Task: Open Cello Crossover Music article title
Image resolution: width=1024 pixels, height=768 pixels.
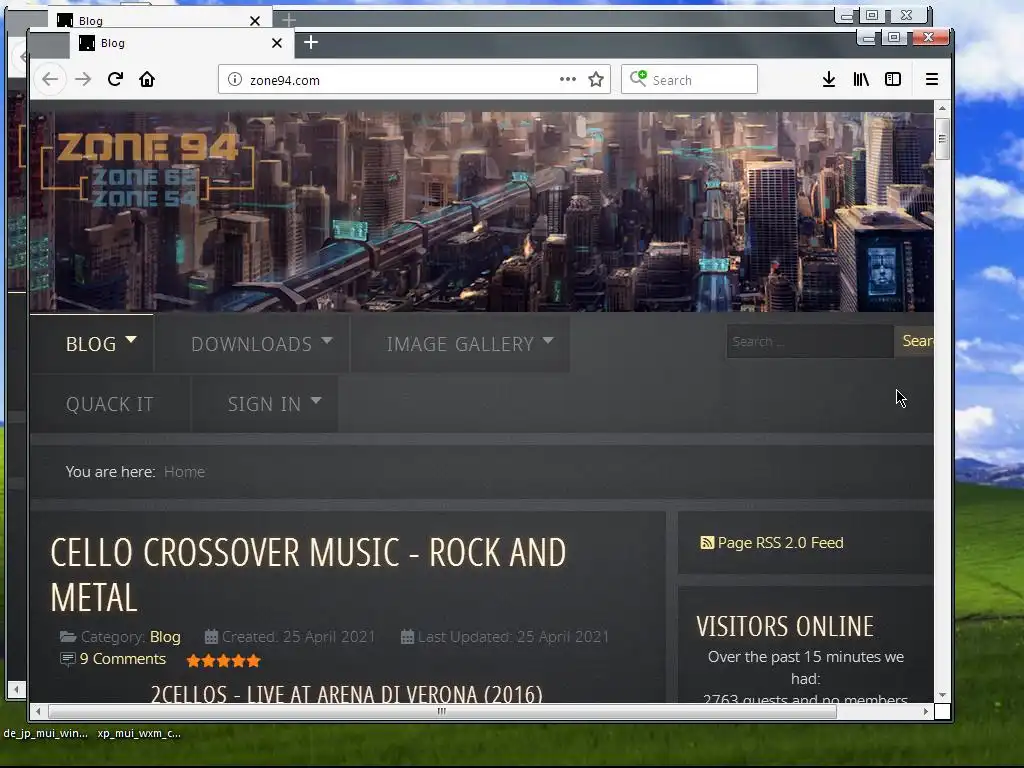Action: click(x=308, y=575)
